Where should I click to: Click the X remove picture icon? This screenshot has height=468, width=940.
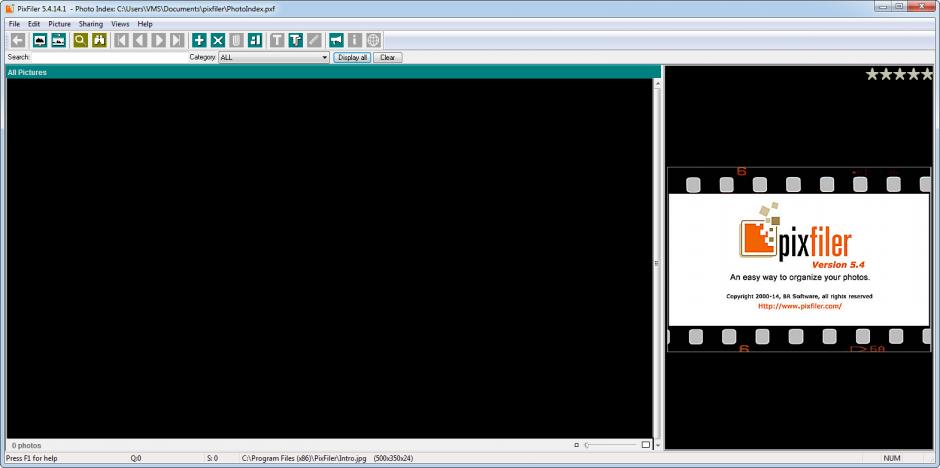click(x=218, y=40)
